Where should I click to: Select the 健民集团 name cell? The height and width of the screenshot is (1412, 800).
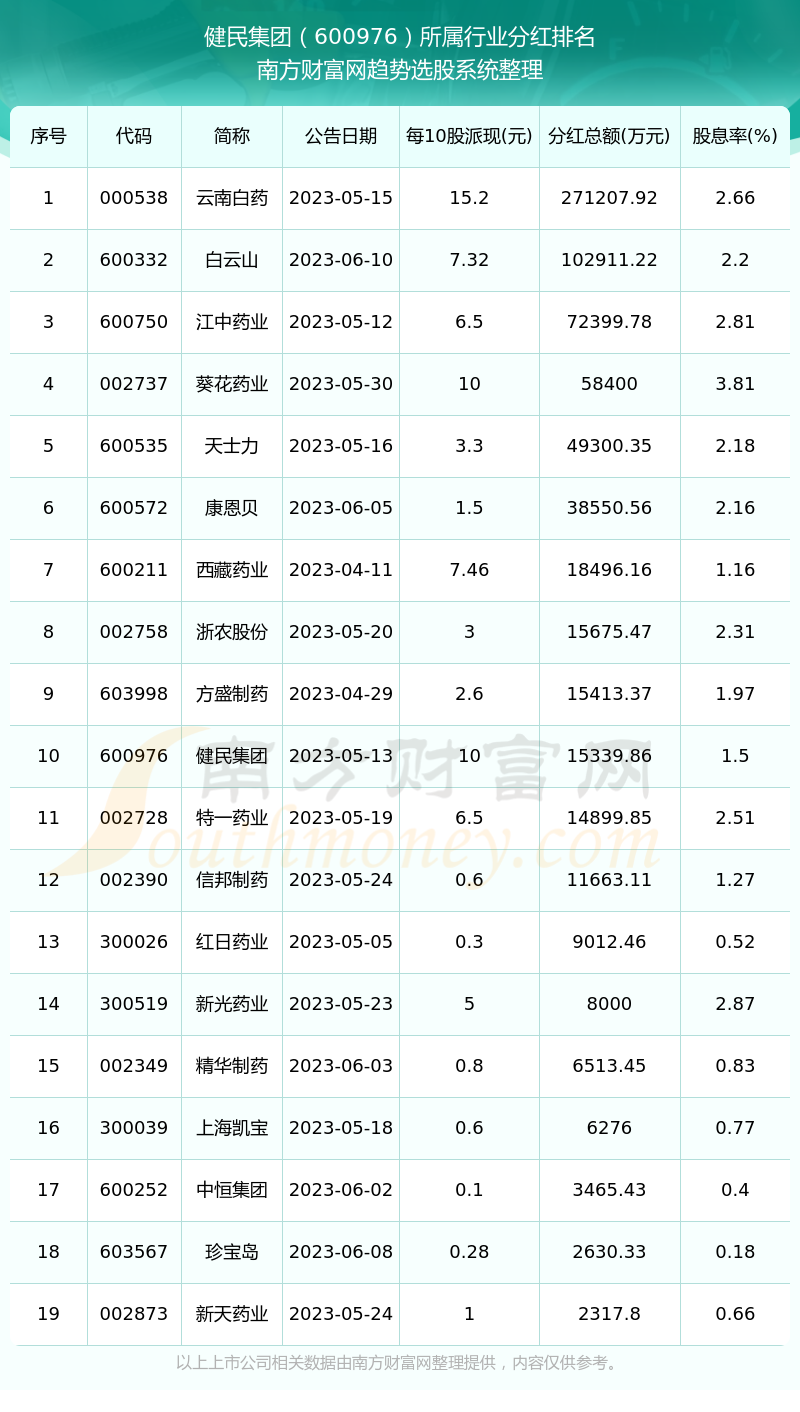pyautogui.click(x=232, y=756)
